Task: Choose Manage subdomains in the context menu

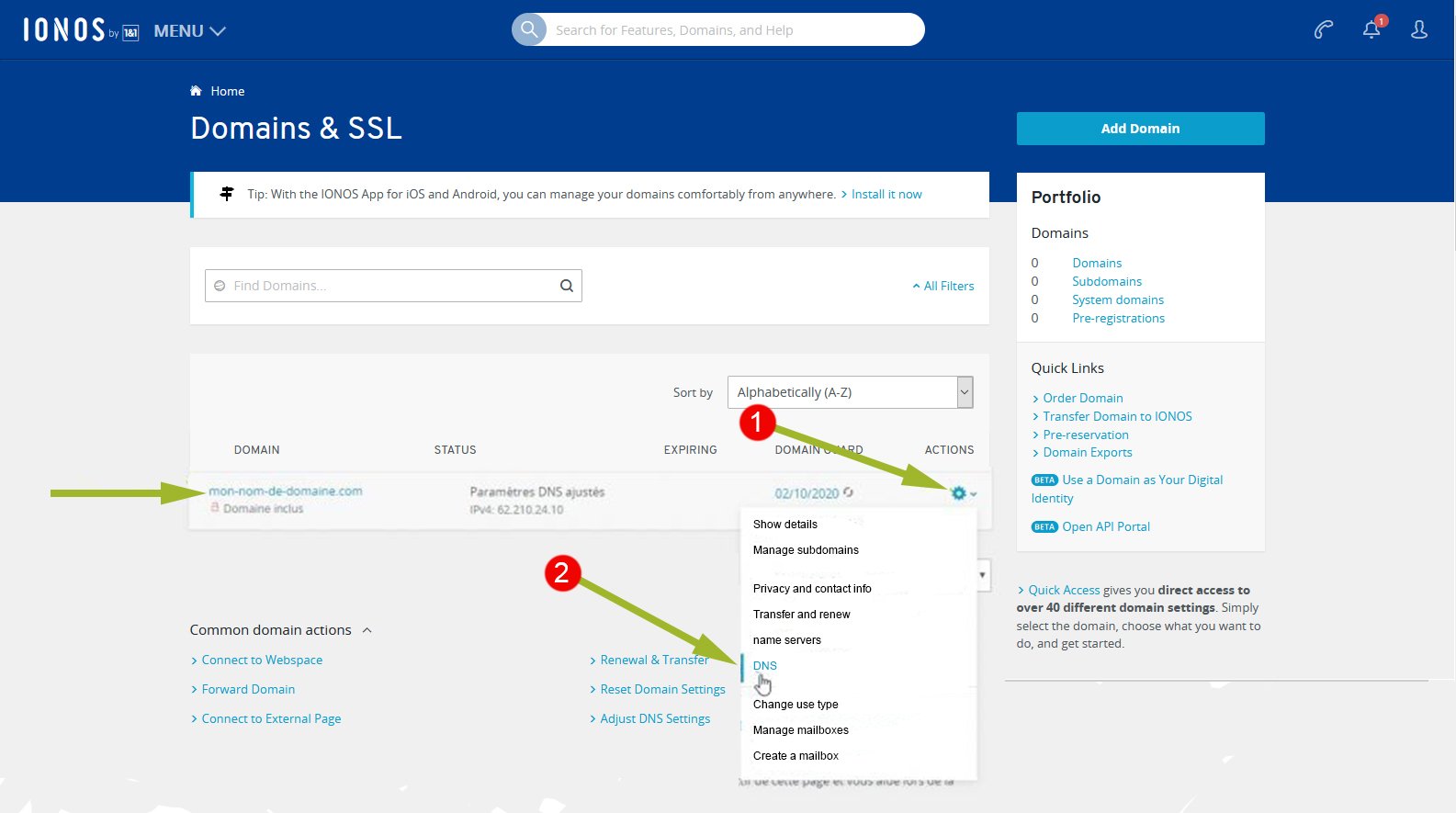Action: (x=806, y=550)
